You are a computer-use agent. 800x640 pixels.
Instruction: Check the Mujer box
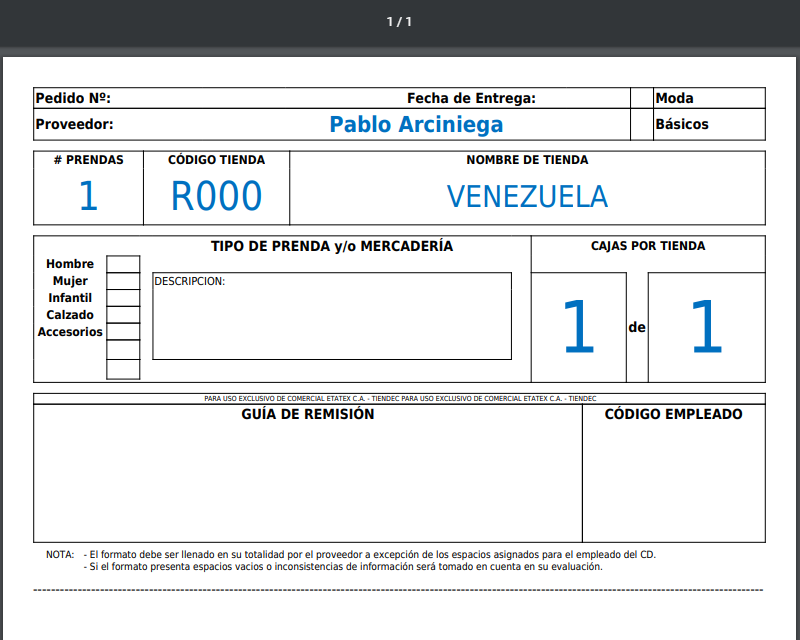123,281
